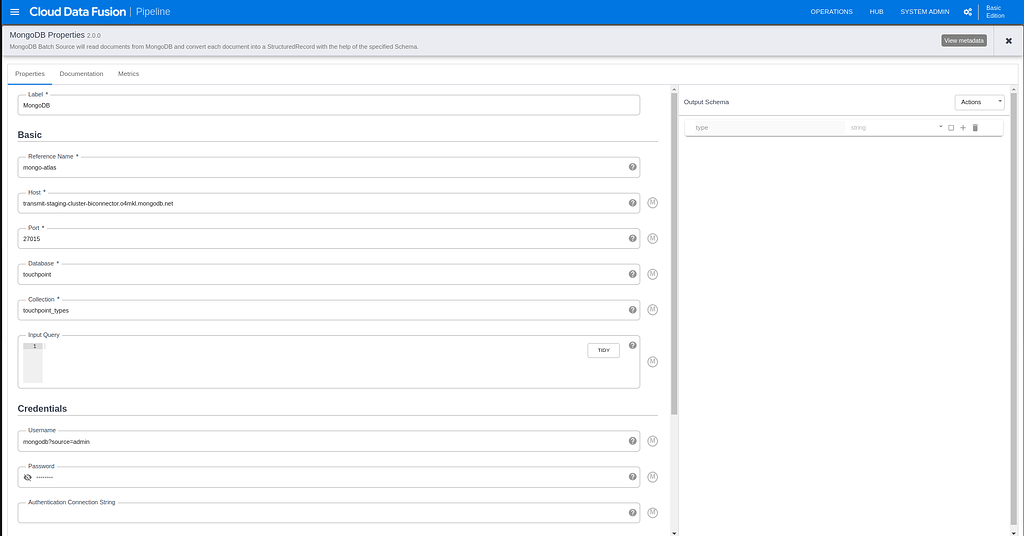This screenshot has height=536, width=1024.
Task: Click the system settings gear icon
Action: pyautogui.click(x=967, y=12)
